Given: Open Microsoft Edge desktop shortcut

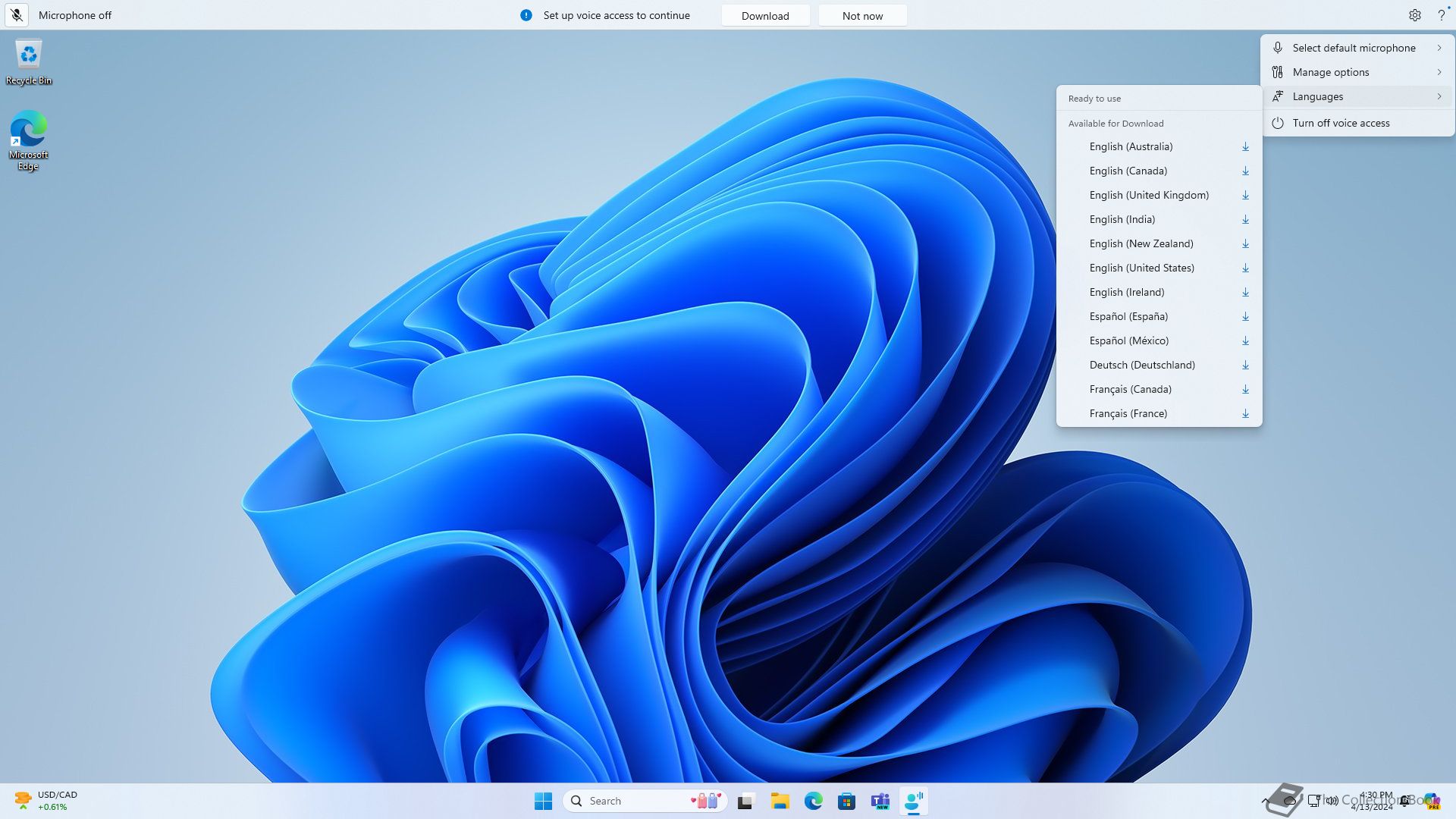Looking at the screenshot, I should pos(29,140).
